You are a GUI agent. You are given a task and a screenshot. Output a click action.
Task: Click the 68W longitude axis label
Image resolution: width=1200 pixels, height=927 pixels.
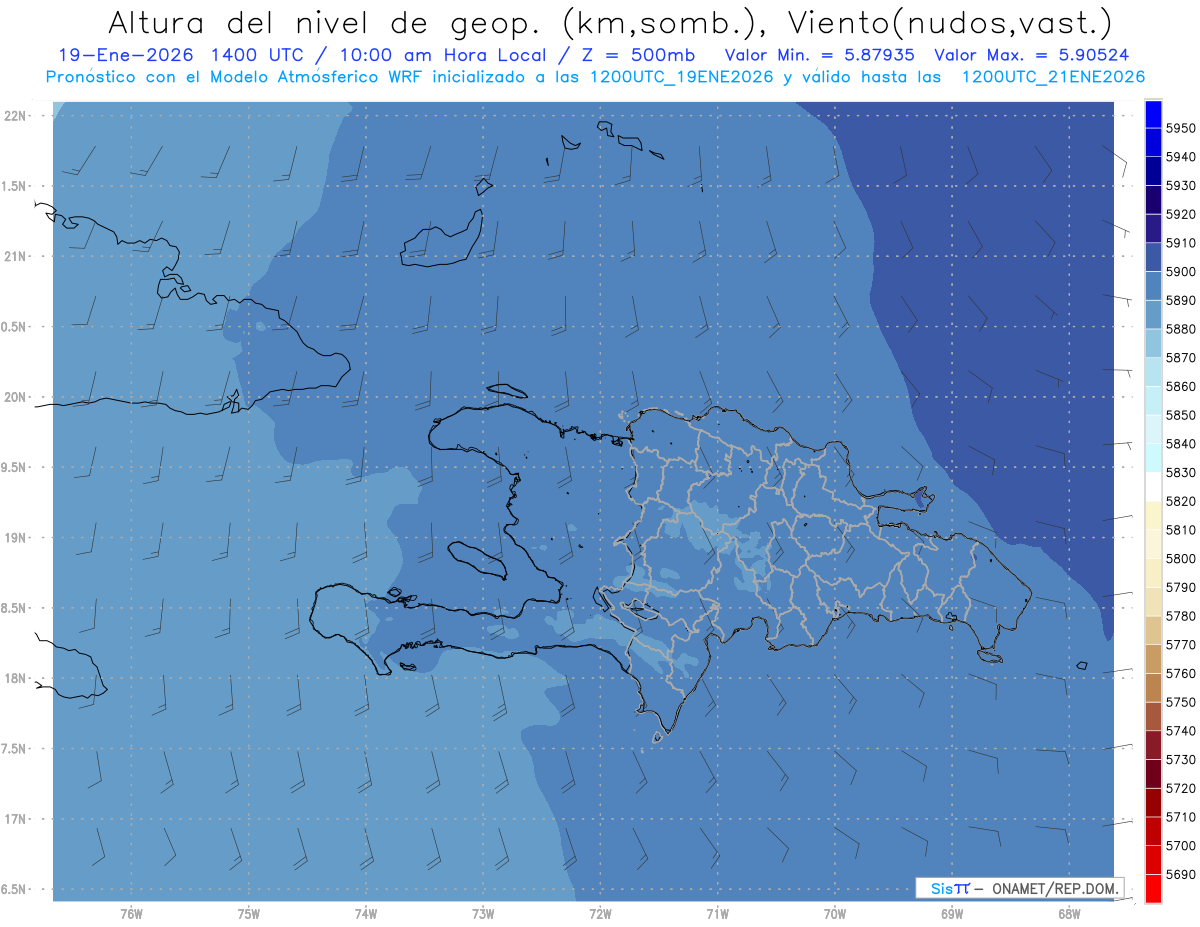click(1069, 913)
